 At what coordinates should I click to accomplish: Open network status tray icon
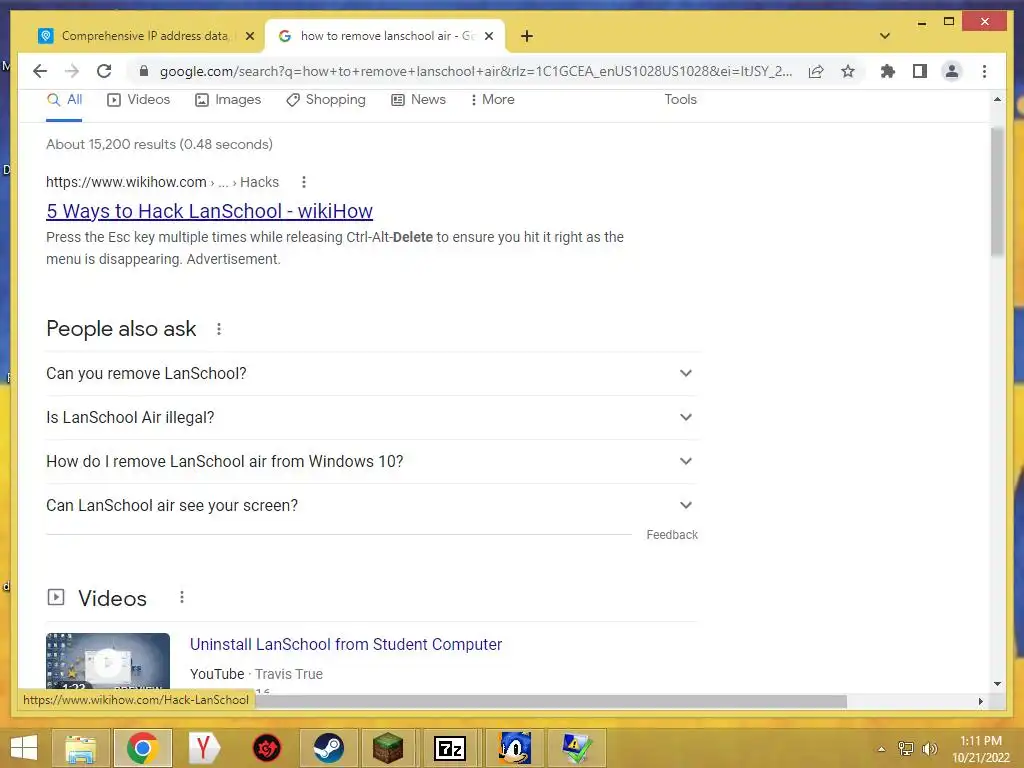(x=906, y=749)
